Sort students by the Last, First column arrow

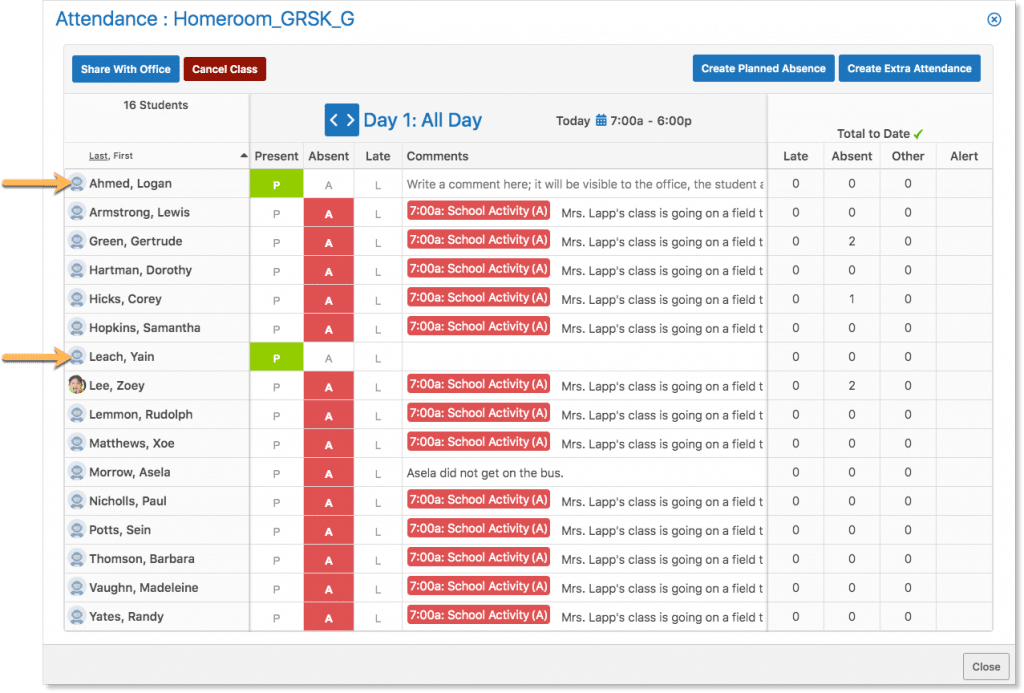click(244, 156)
